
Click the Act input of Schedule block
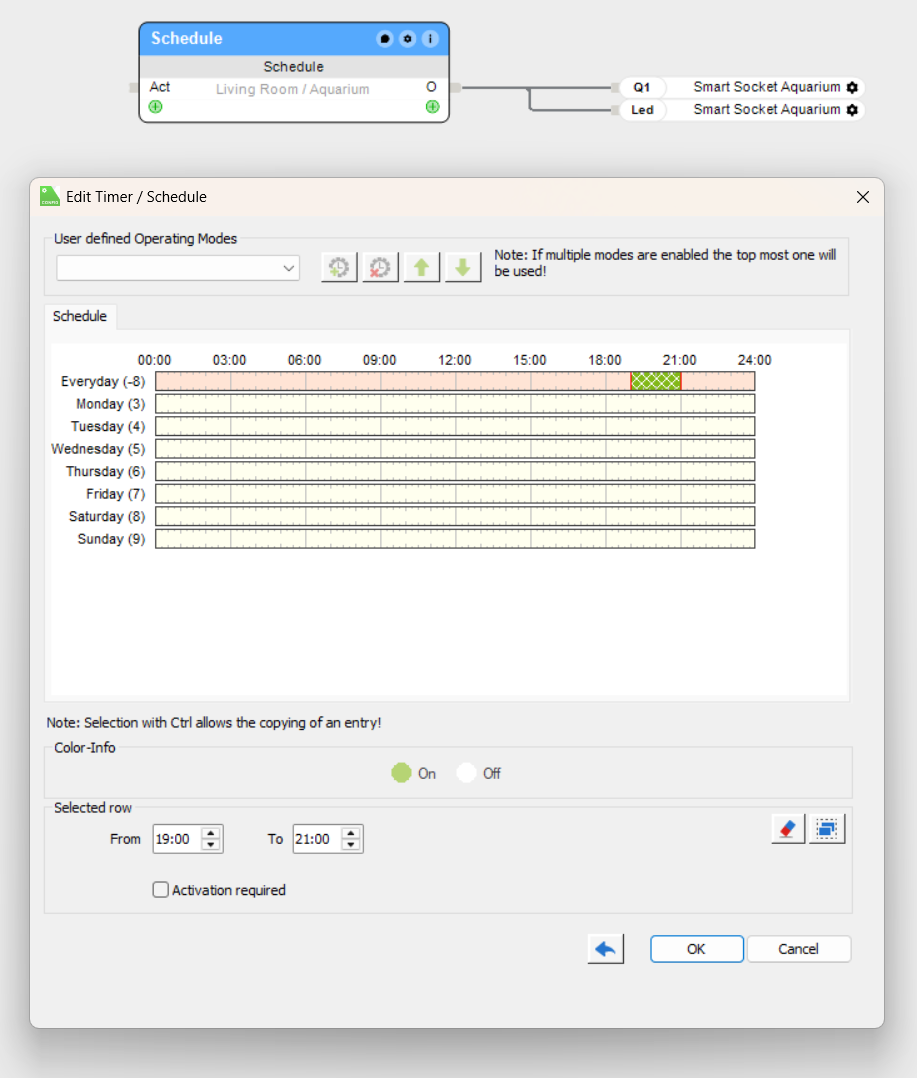click(159, 87)
